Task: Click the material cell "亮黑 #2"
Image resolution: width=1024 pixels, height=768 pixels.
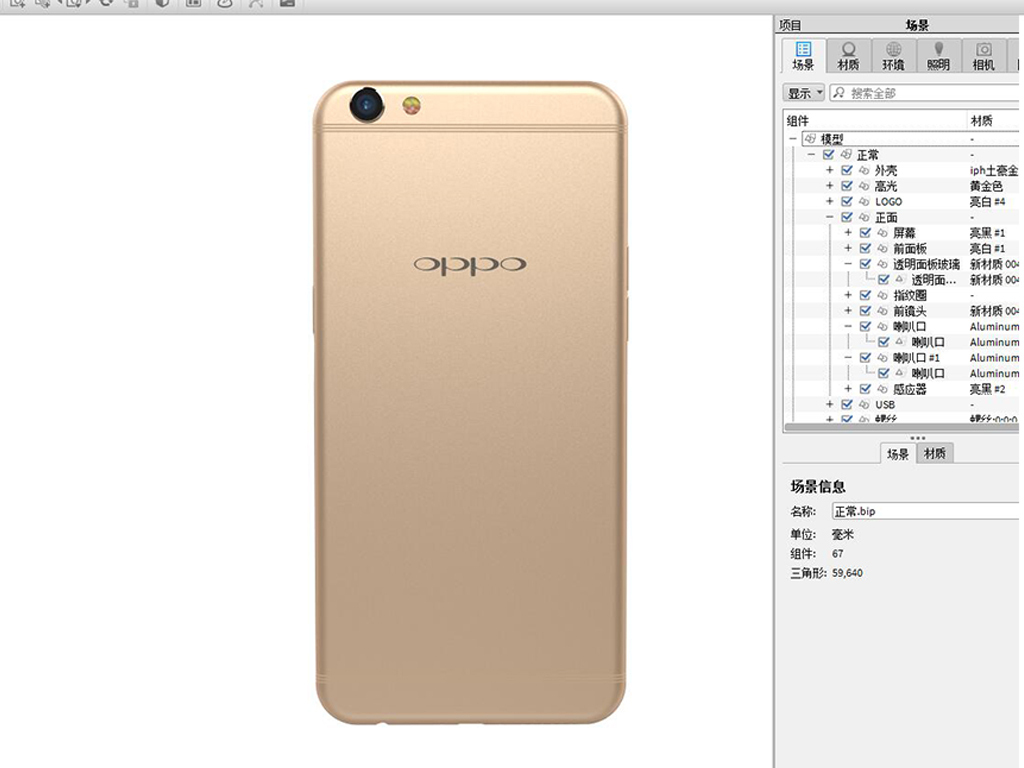Action: pyautogui.click(x=987, y=389)
